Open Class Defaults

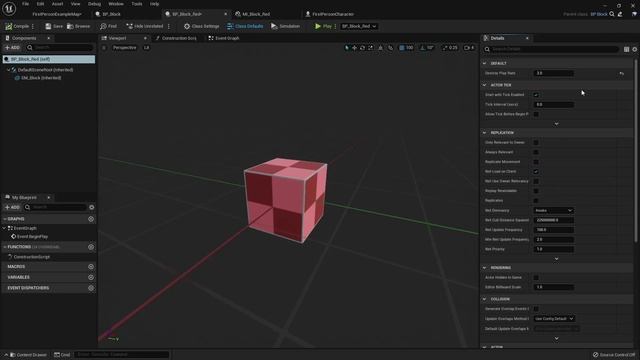pos(245,26)
